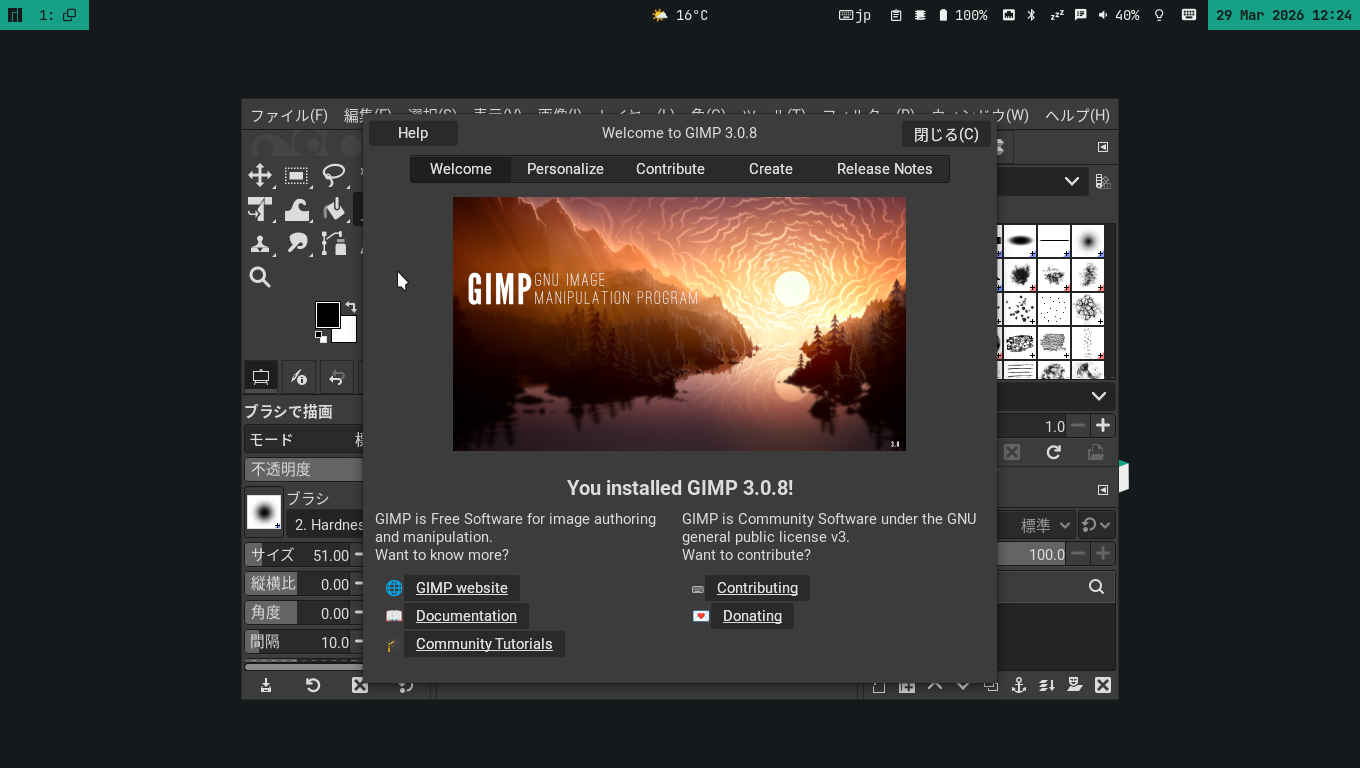Image resolution: width=1360 pixels, height=768 pixels.
Task: Open the ファイル(F) menu
Action: pyautogui.click(x=289, y=115)
